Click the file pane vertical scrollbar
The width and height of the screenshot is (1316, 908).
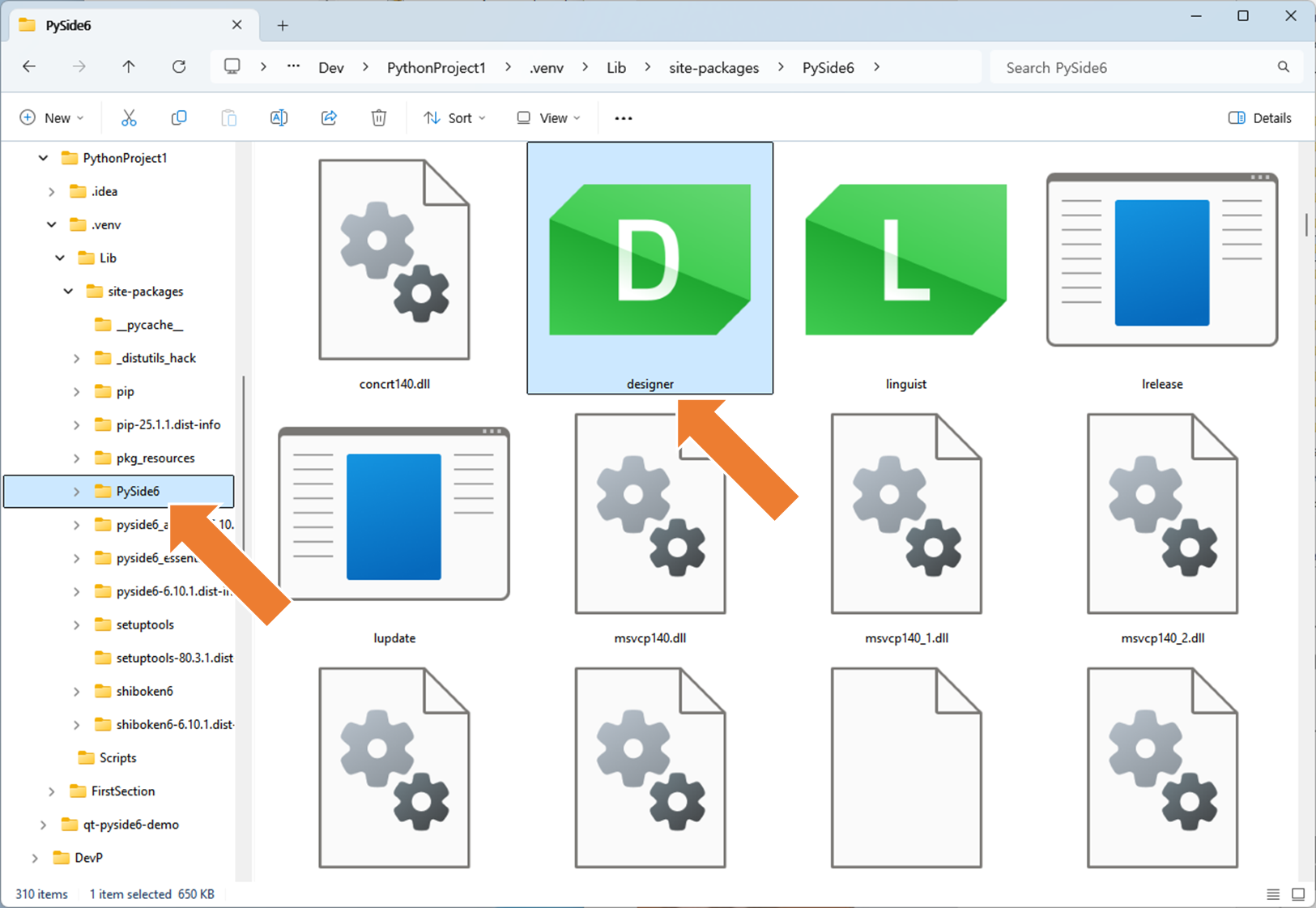[x=1306, y=225]
